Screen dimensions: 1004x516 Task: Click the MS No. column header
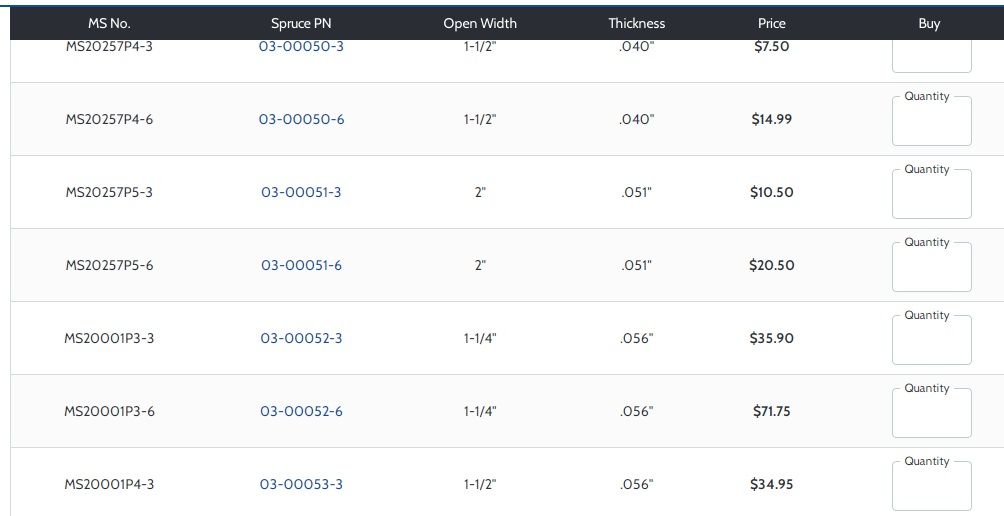point(109,23)
